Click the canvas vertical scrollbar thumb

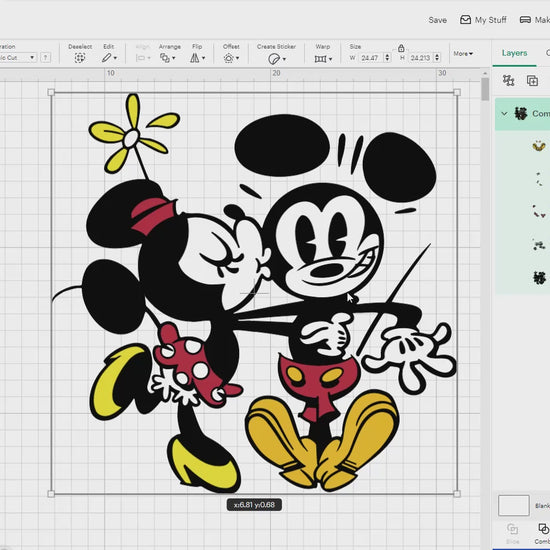pyautogui.click(x=485, y=89)
